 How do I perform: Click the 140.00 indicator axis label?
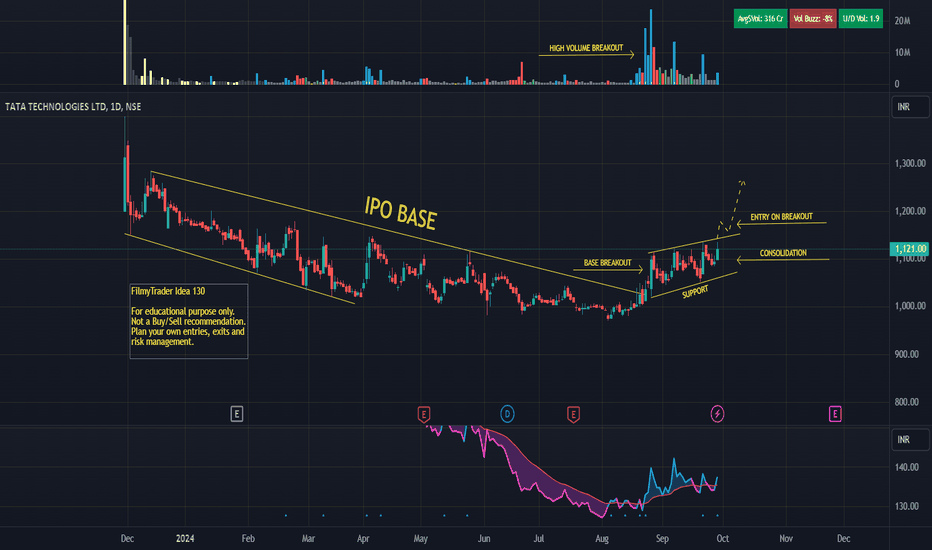tap(906, 467)
